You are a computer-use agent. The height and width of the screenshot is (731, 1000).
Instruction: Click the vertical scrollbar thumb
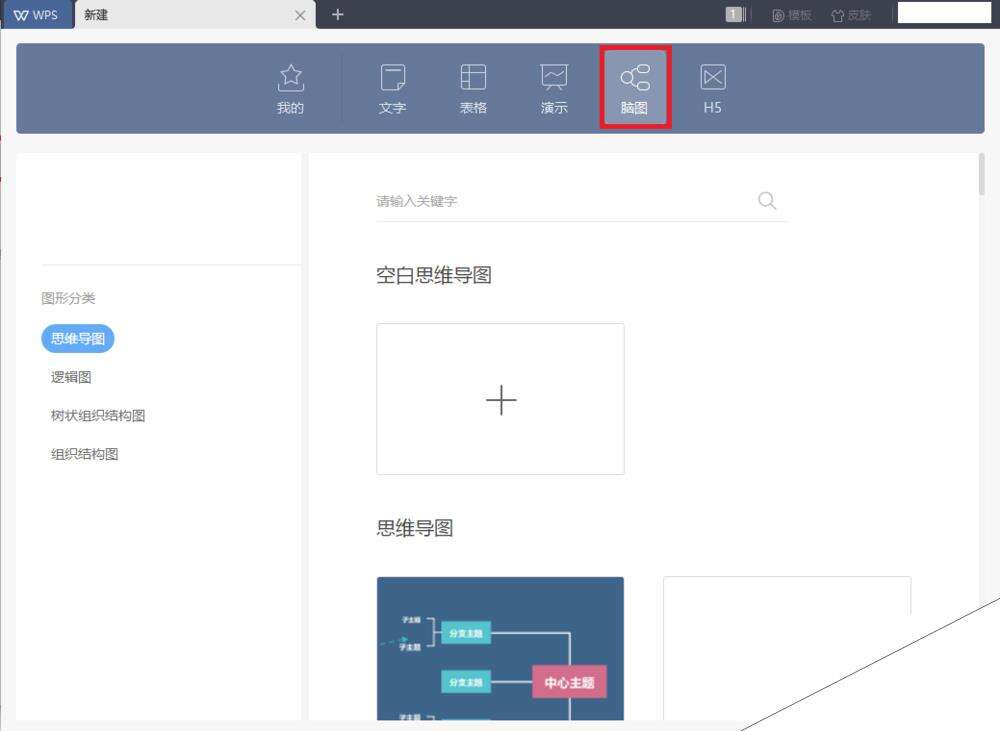click(x=982, y=174)
